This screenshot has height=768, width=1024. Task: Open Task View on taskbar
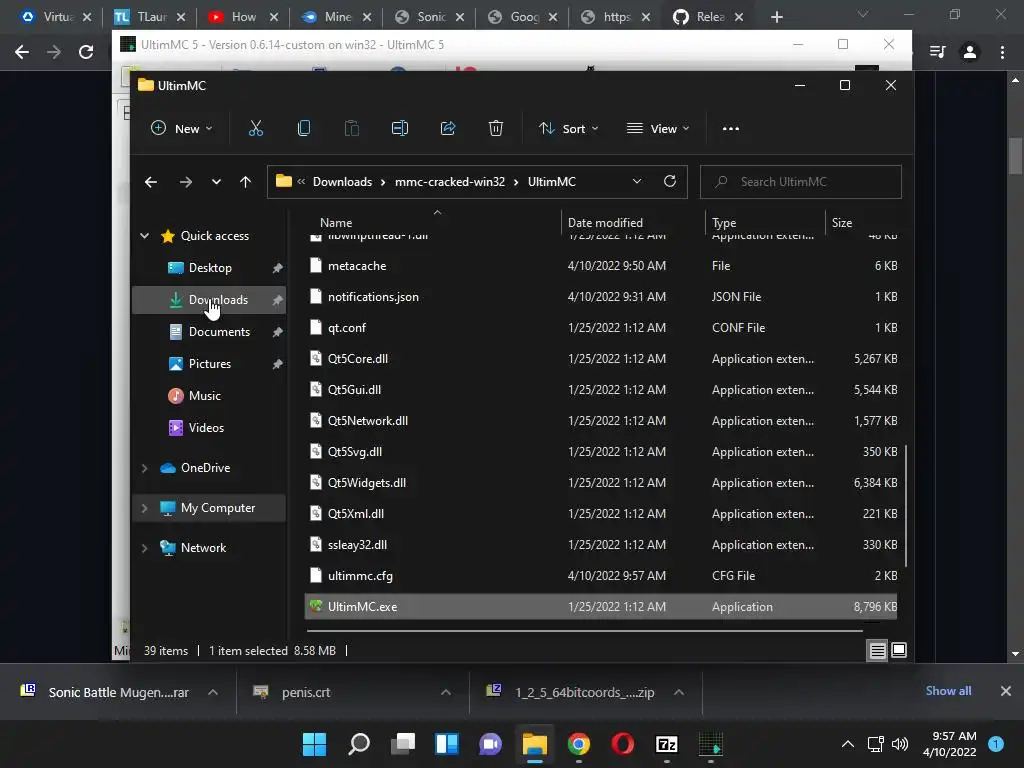pos(403,744)
